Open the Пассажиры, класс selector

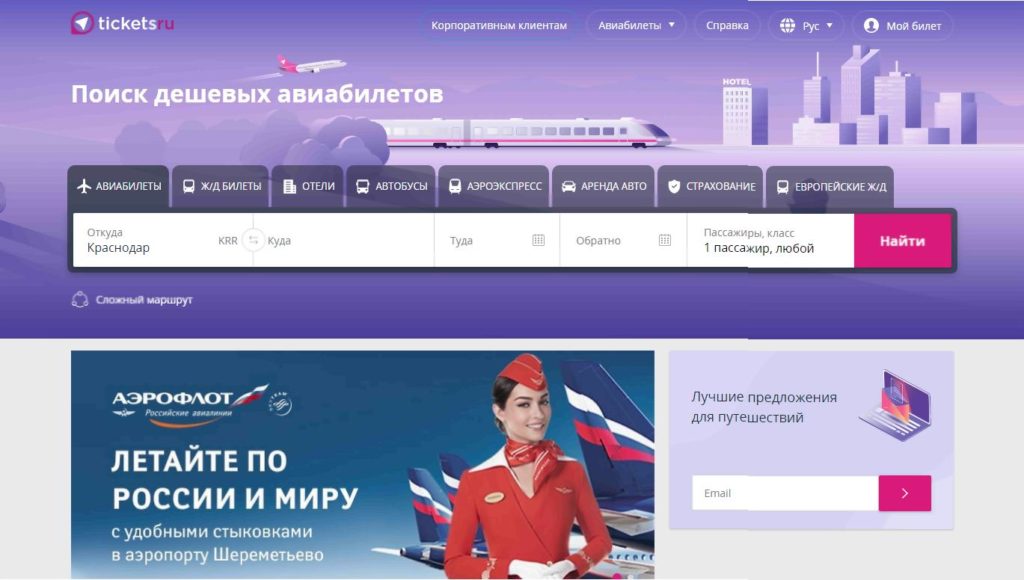[771, 240]
